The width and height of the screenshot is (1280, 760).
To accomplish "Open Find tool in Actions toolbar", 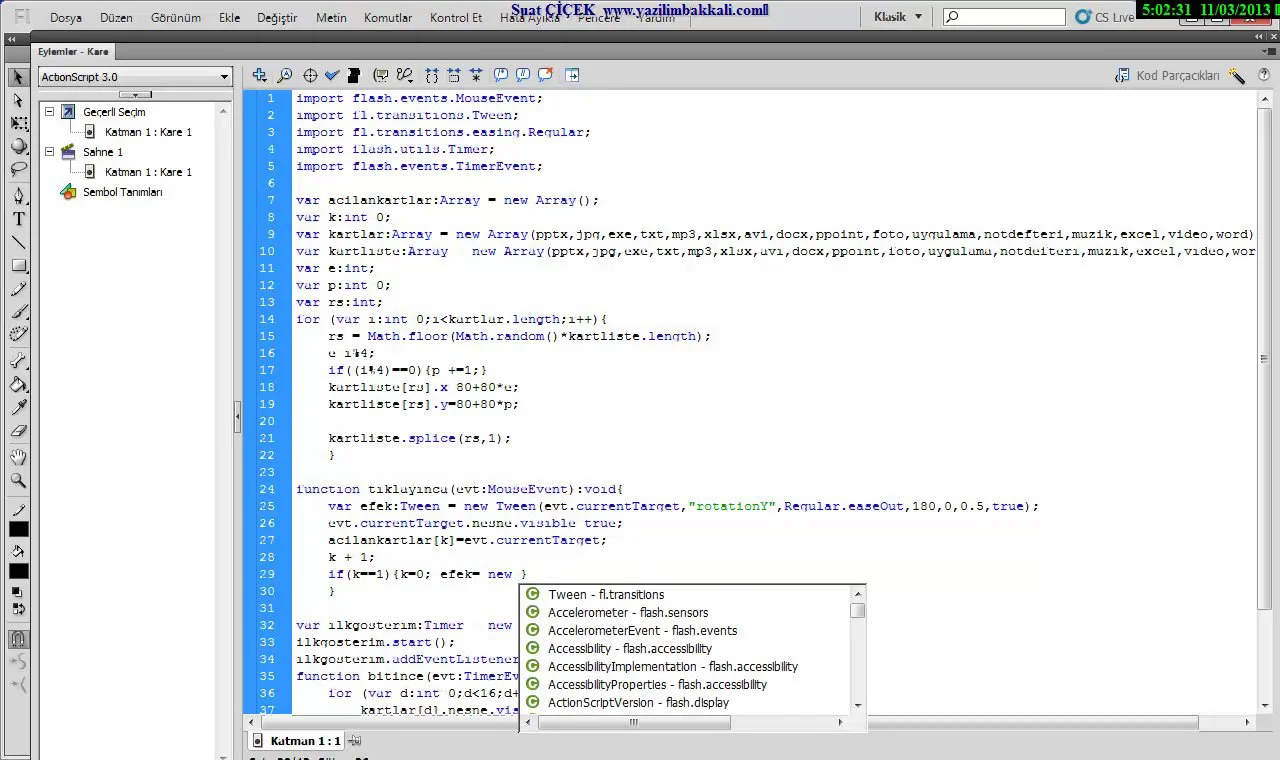I will tap(285, 75).
